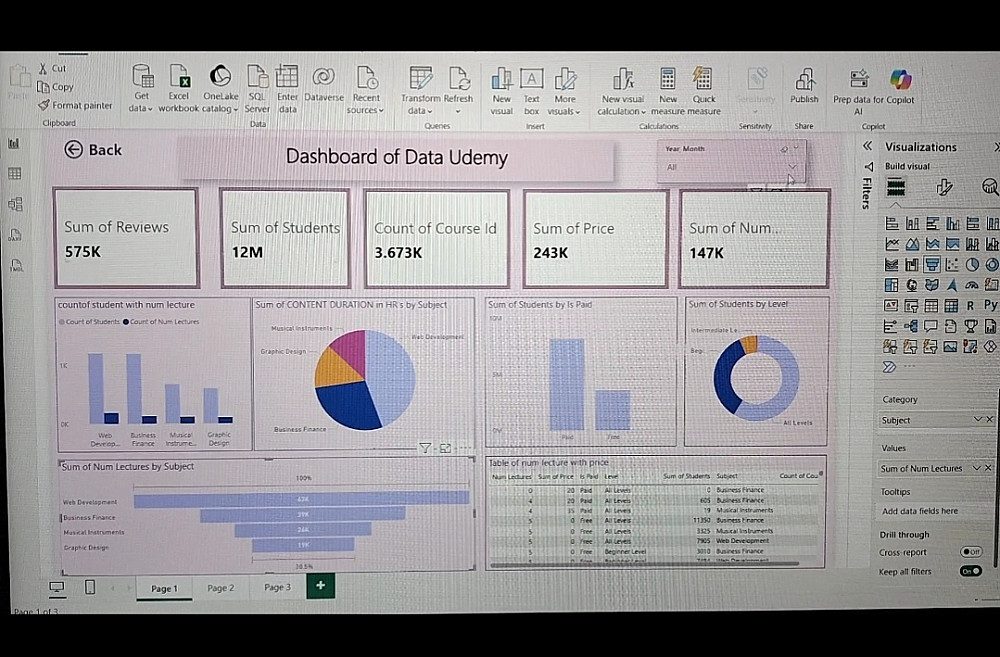1000x657 pixels.
Task: Click the Cut command in Clipboard
Action: (52, 68)
